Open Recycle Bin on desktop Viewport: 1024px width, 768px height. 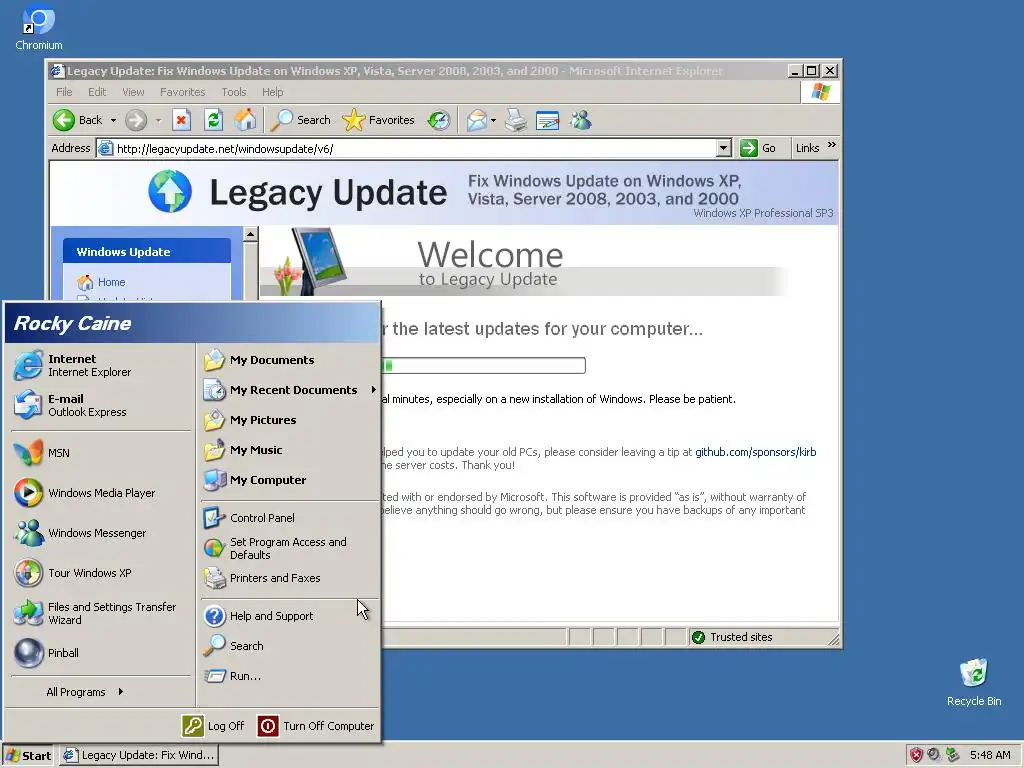point(974,682)
